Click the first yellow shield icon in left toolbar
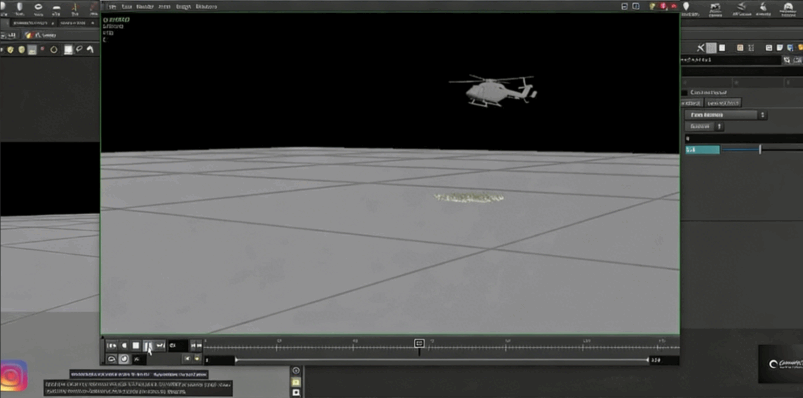The image size is (803, 398). pos(10,49)
